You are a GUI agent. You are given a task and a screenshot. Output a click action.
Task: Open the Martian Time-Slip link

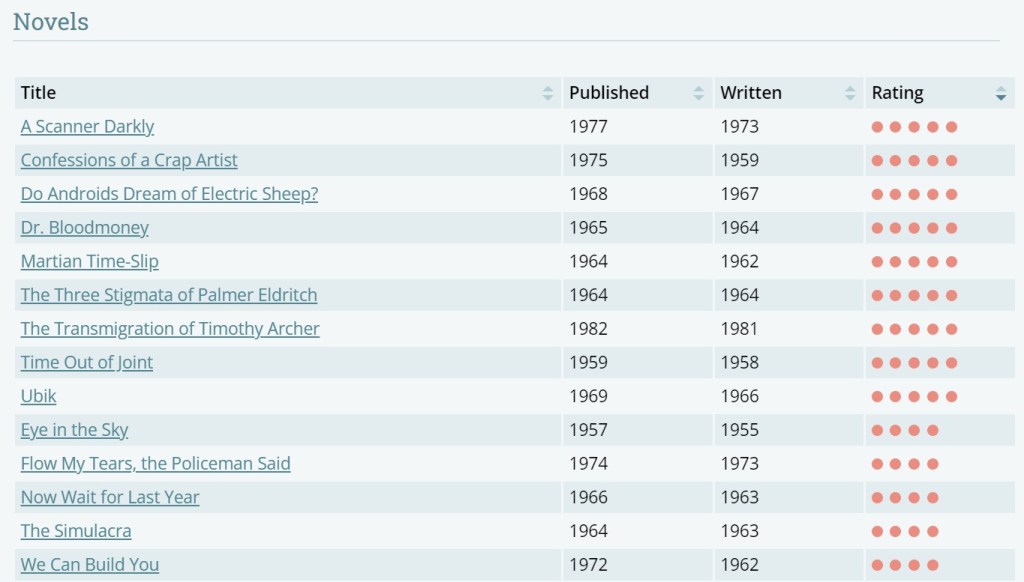pyautogui.click(x=89, y=262)
